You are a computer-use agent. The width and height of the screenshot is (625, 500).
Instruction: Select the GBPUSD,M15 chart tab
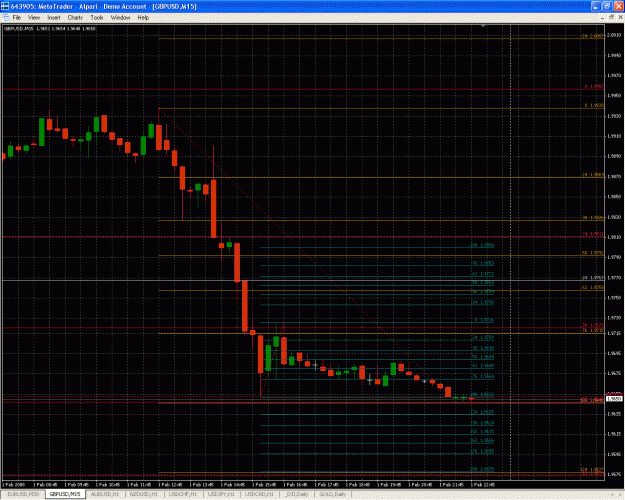[x=65, y=494]
